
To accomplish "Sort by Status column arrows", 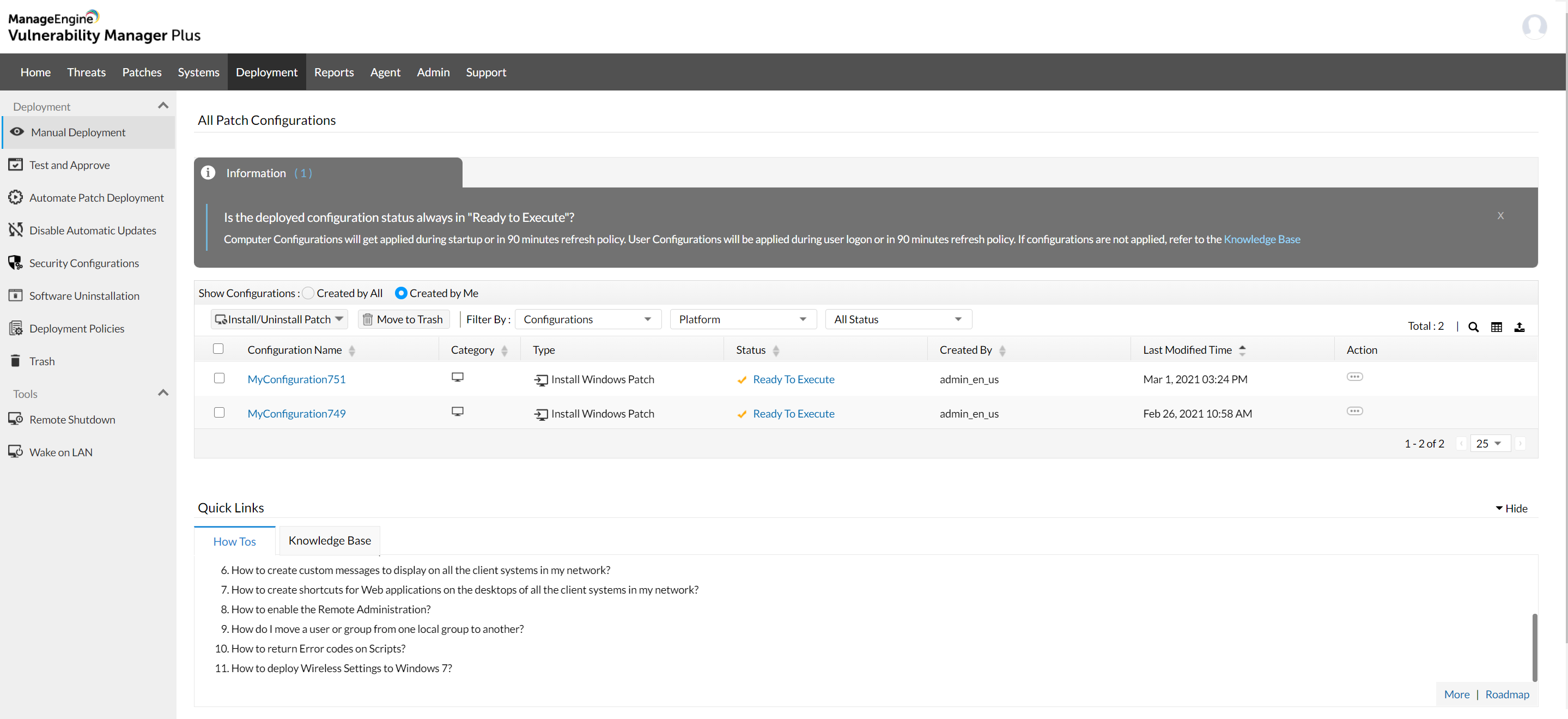I will point(775,350).
